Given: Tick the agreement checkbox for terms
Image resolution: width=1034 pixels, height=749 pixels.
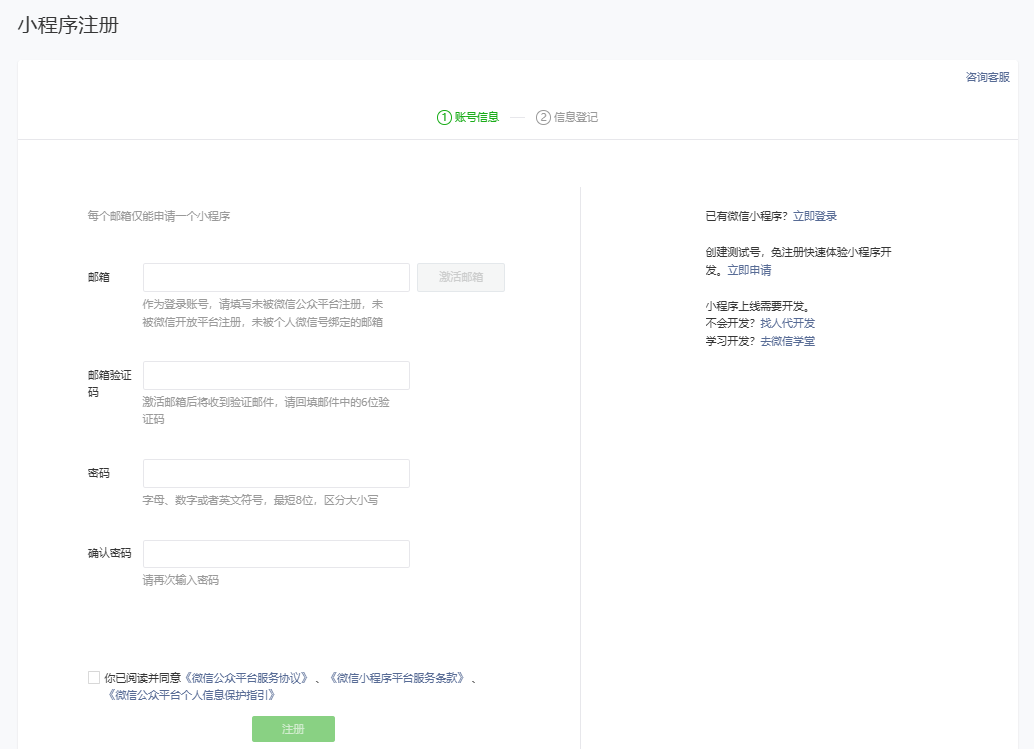Looking at the screenshot, I should click(94, 677).
